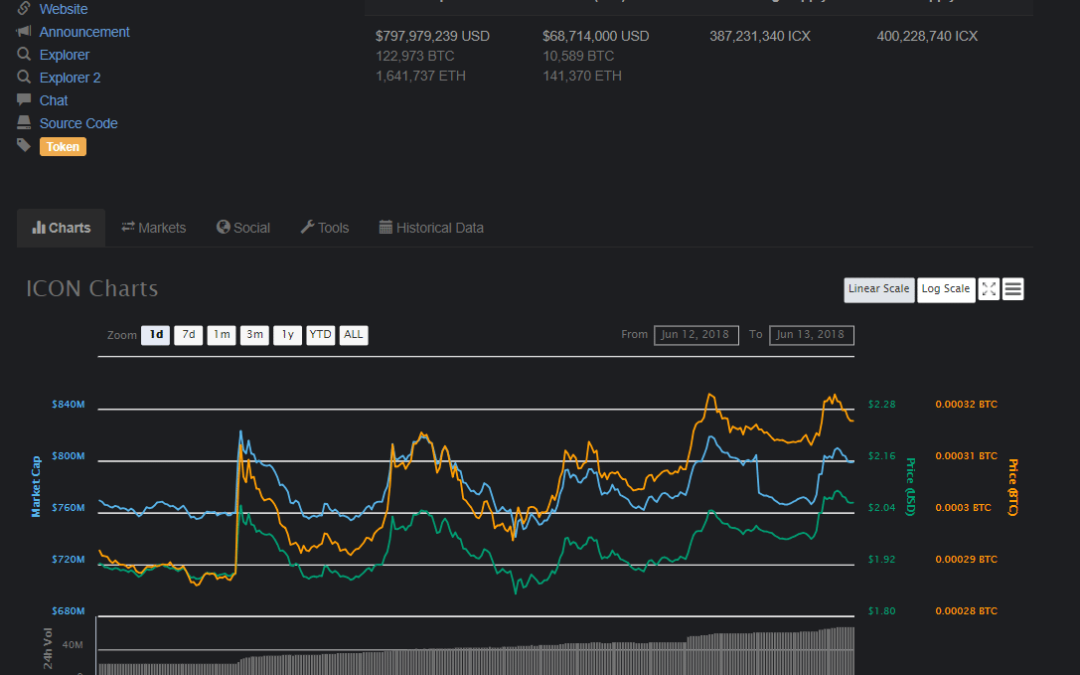Click the 122,973 BTC value
The height and width of the screenshot is (675, 1080).
pyautogui.click(x=415, y=56)
